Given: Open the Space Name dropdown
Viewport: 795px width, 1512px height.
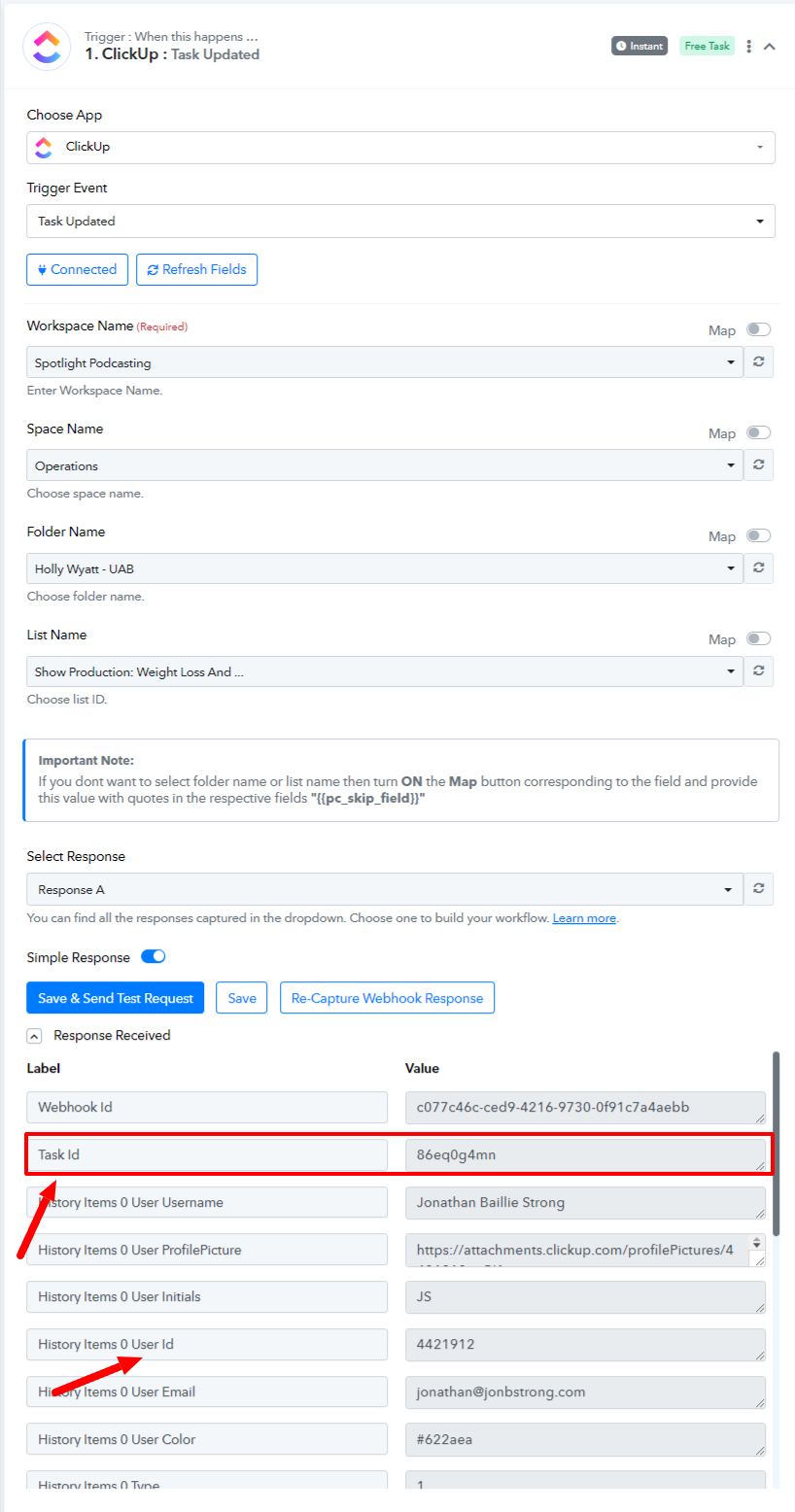Looking at the screenshot, I should (x=385, y=465).
